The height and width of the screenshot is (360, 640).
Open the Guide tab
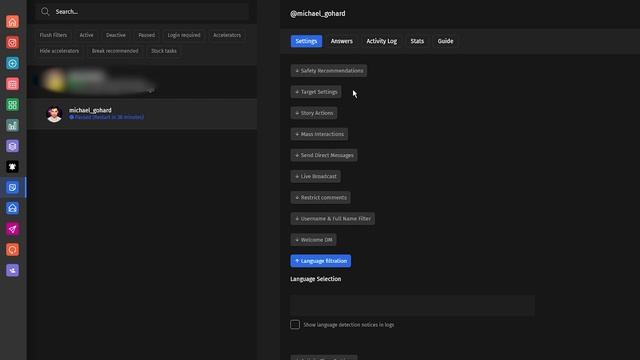click(x=445, y=41)
